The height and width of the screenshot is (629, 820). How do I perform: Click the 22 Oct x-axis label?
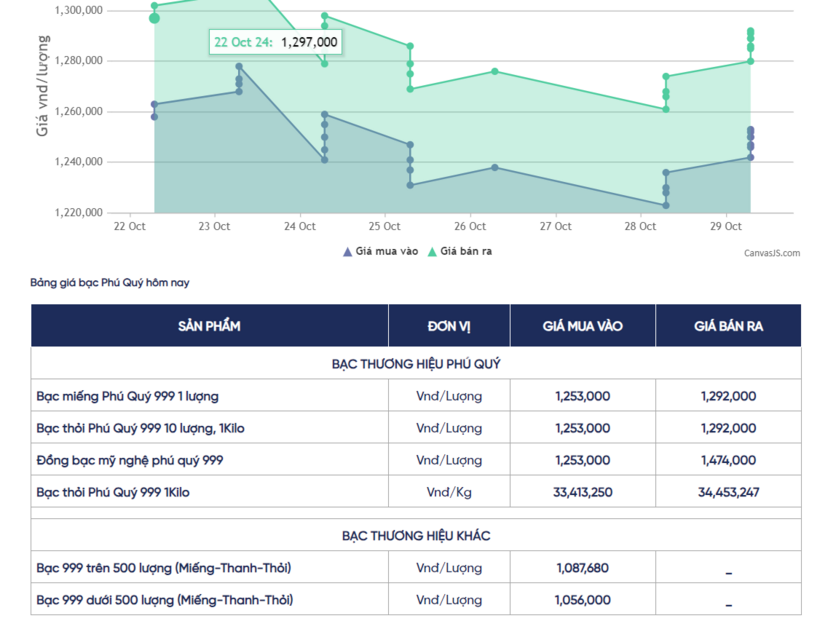pos(129,226)
